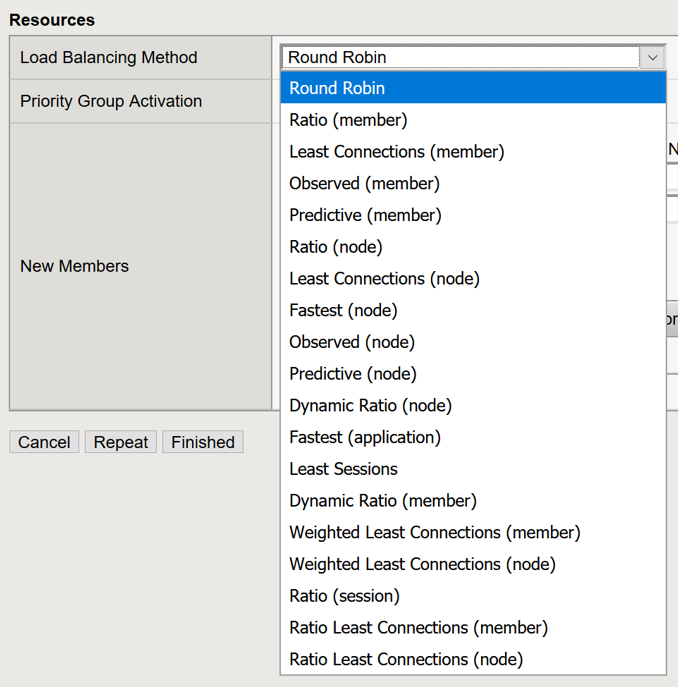Viewport: 678px width, 687px height.
Task: Pick Observed (node) from the list
Action: tap(352, 342)
